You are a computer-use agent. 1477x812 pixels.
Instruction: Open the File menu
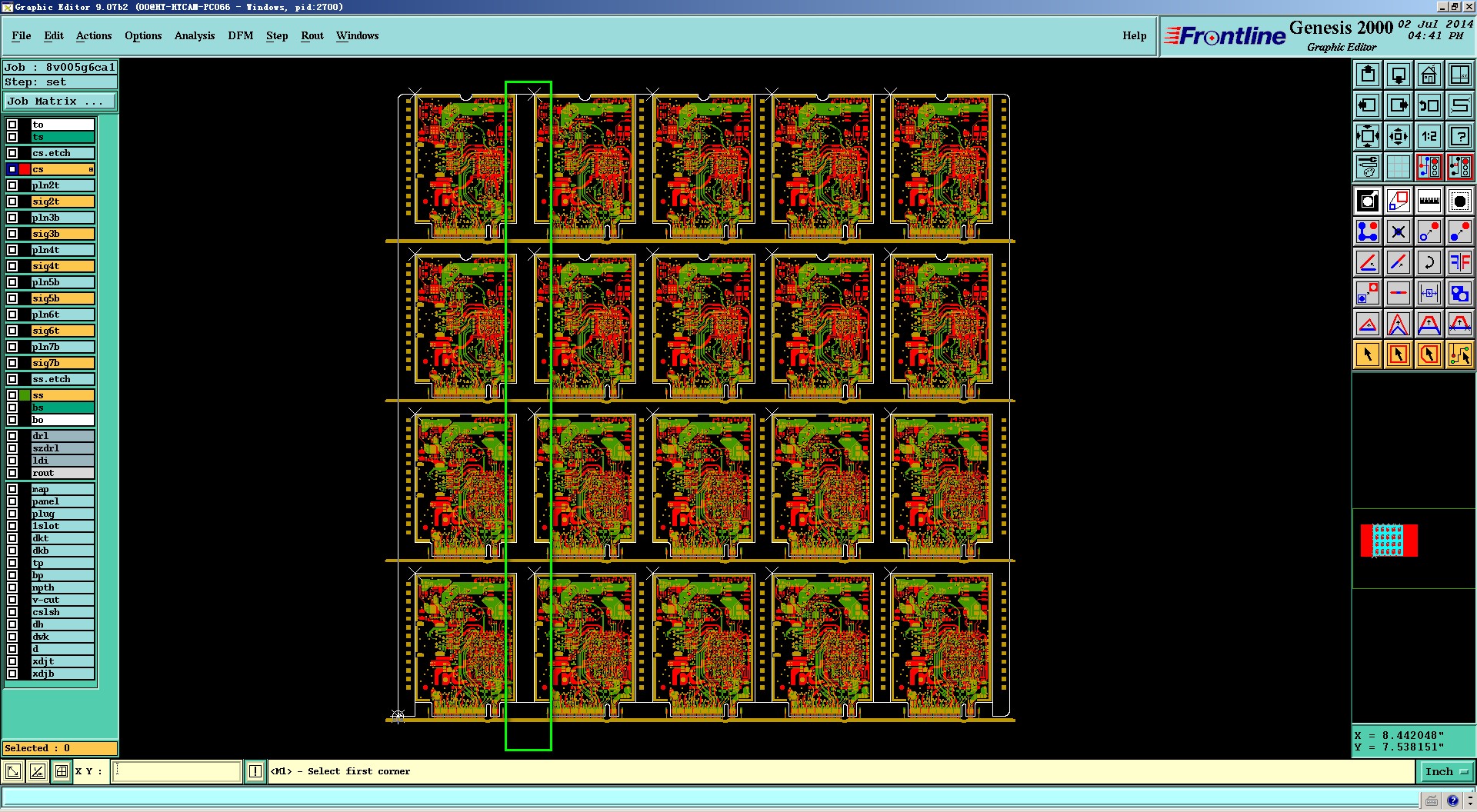pyautogui.click(x=22, y=35)
